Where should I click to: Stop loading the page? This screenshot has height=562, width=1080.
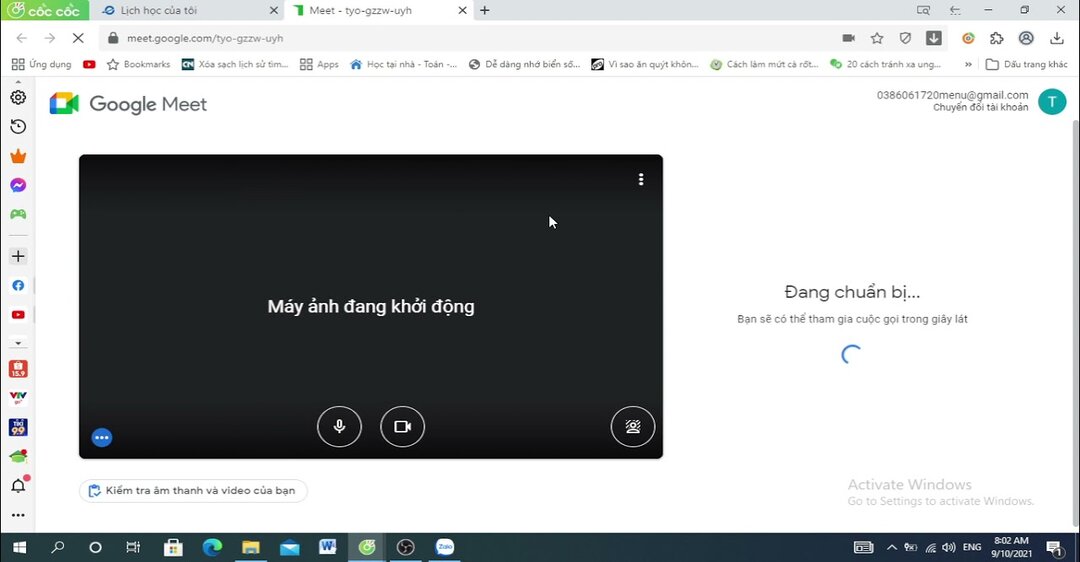[x=78, y=39]
